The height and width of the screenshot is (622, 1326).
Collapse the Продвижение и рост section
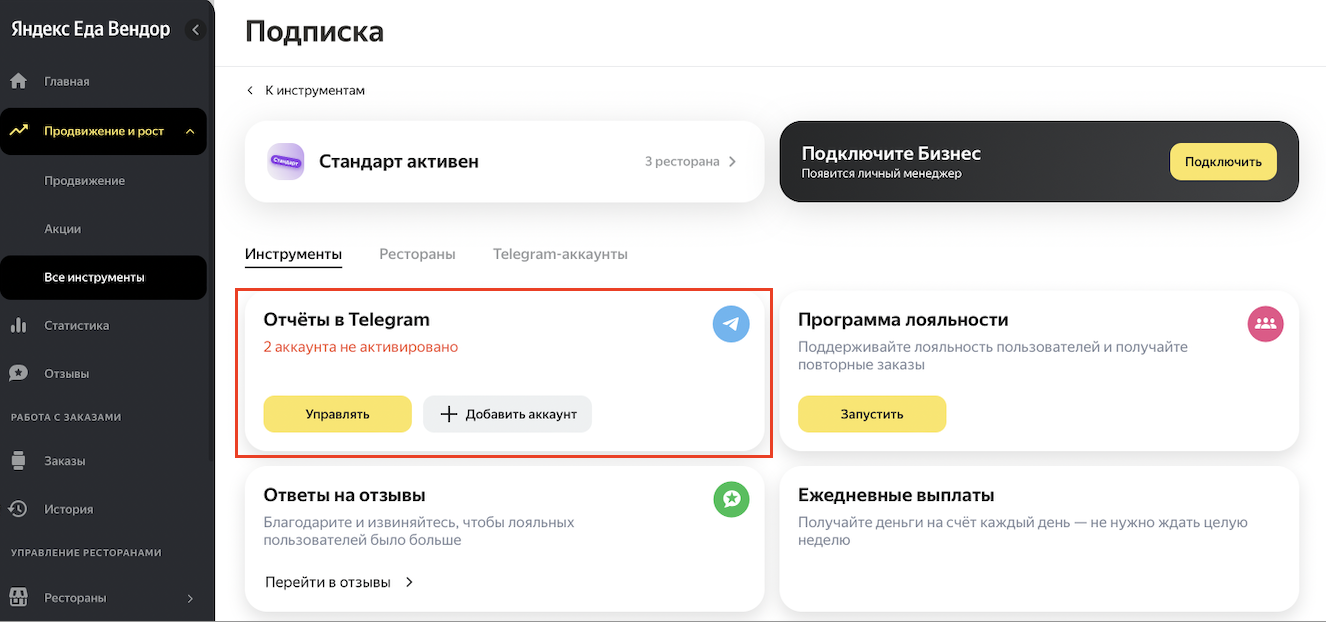coord(189,131)
